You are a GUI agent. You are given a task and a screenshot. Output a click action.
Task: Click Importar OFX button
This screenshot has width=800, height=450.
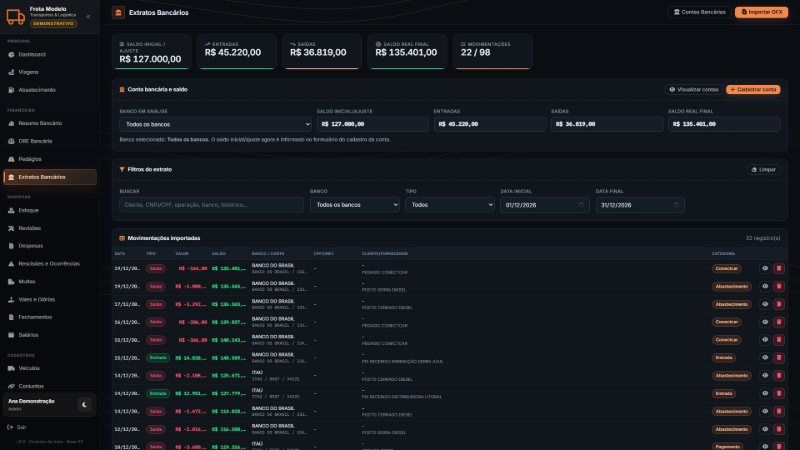pyautogui.click(x=761, y=12)
